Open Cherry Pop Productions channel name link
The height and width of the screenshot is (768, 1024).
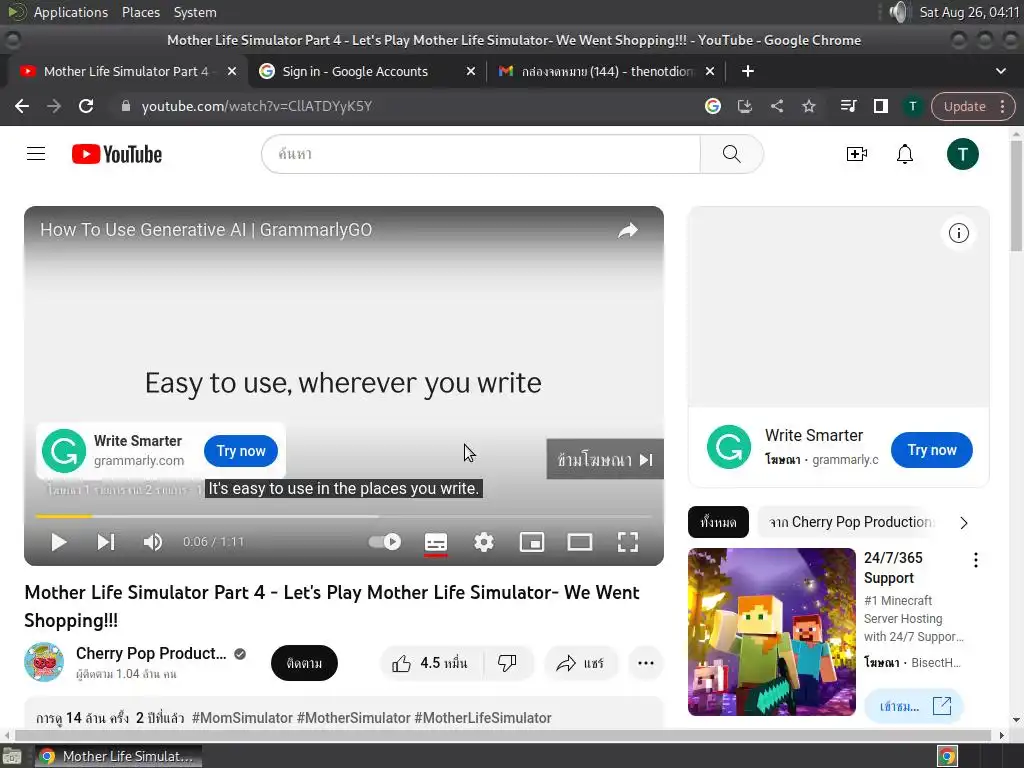pos(152,653)
